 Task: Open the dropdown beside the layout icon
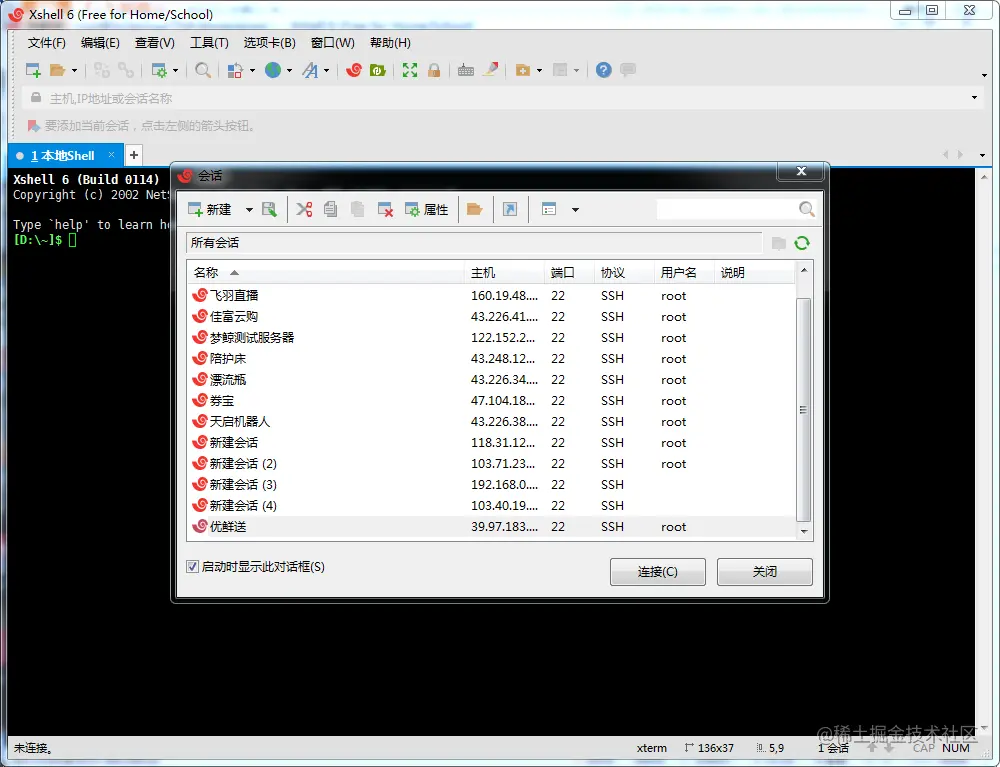pyautogui.click(x=253, y=70)
